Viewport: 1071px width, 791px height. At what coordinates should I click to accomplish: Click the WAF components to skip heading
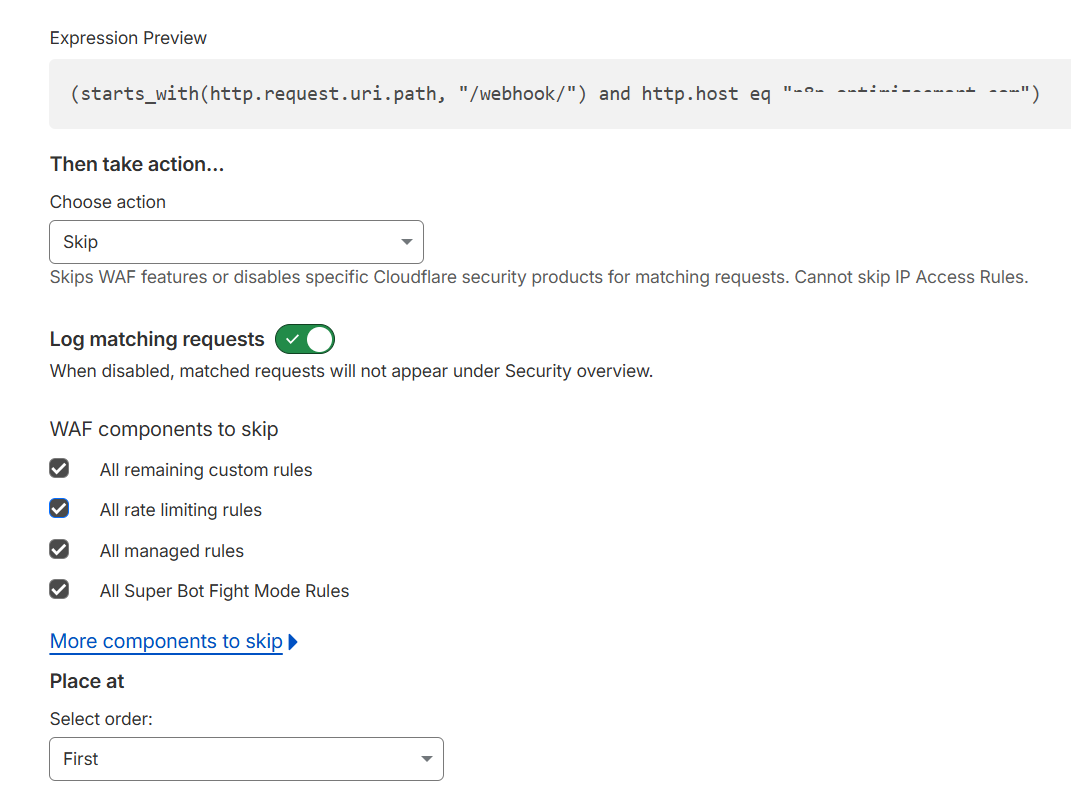(x=164, y=429)
